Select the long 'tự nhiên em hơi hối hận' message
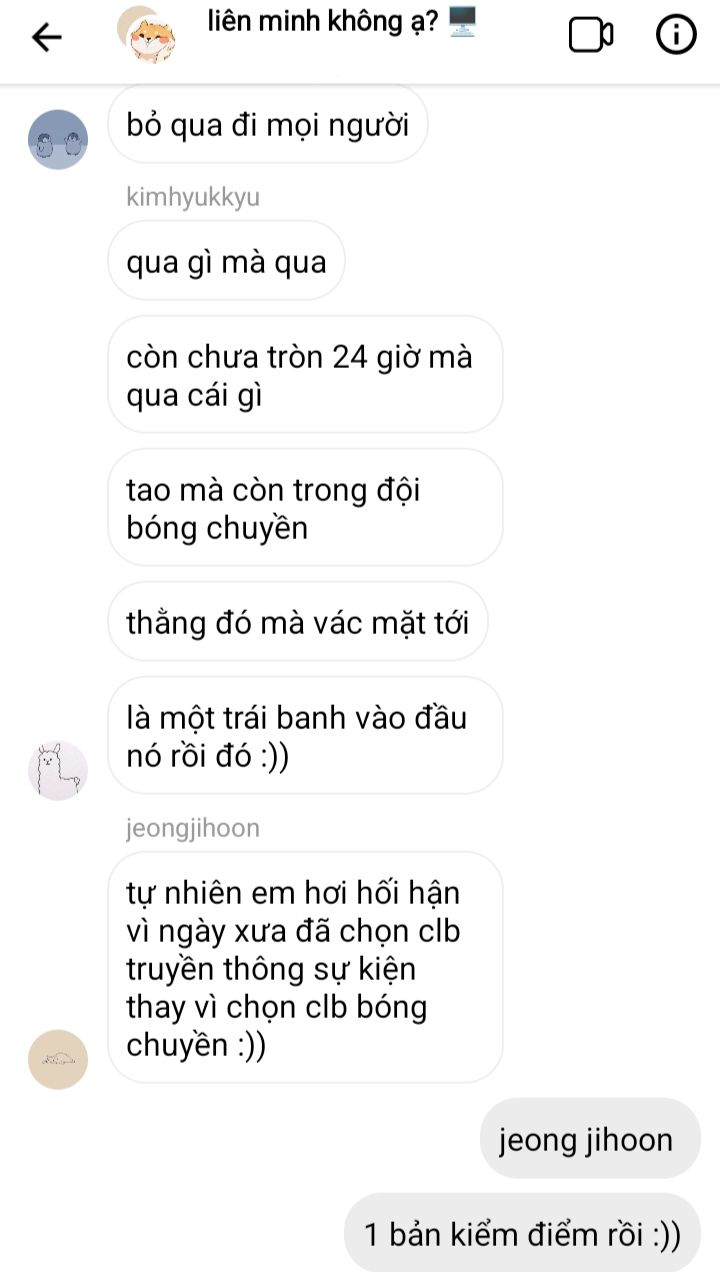 pos(305,967)
